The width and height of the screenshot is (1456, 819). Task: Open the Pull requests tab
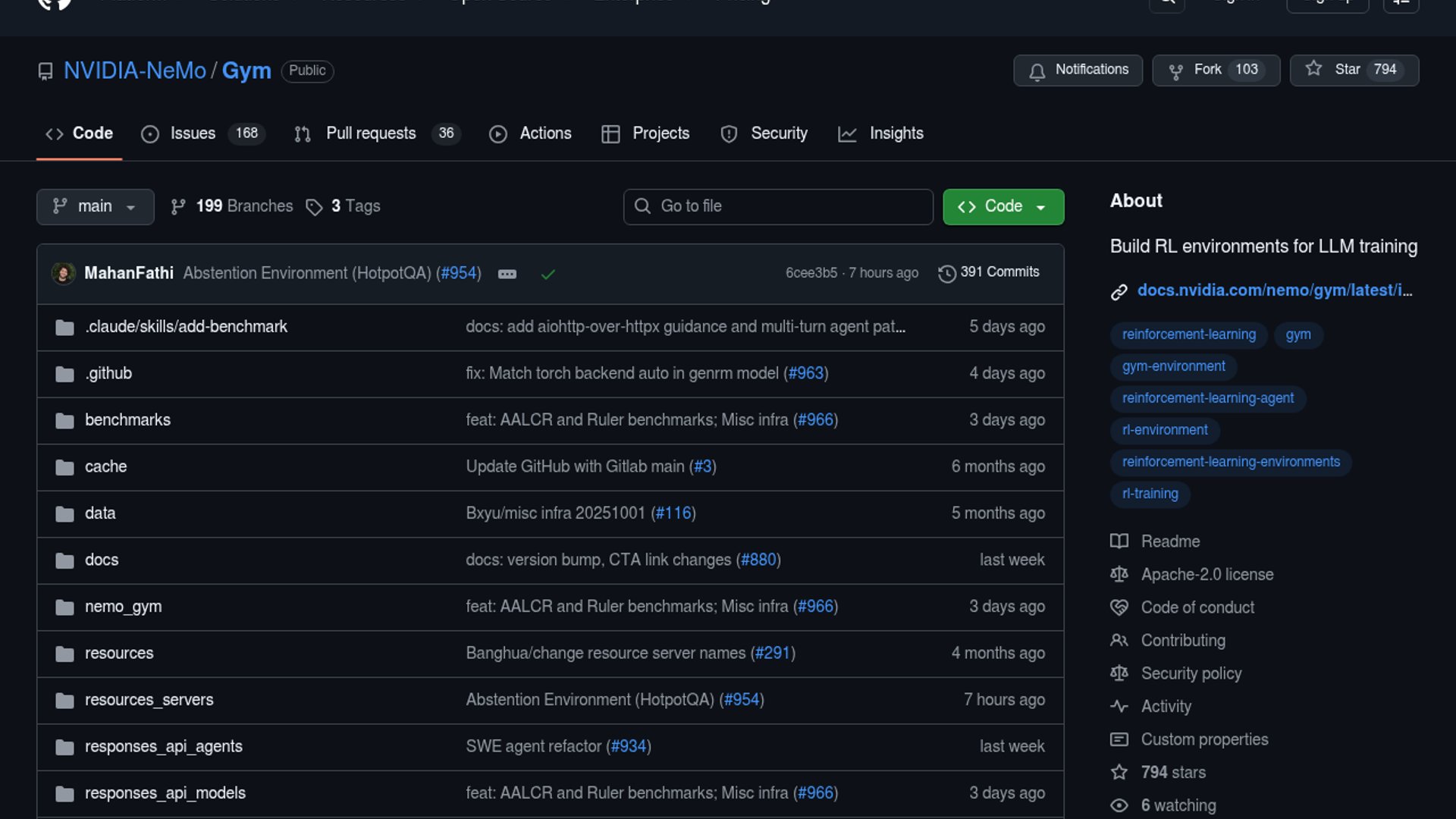tap(371, 133)
